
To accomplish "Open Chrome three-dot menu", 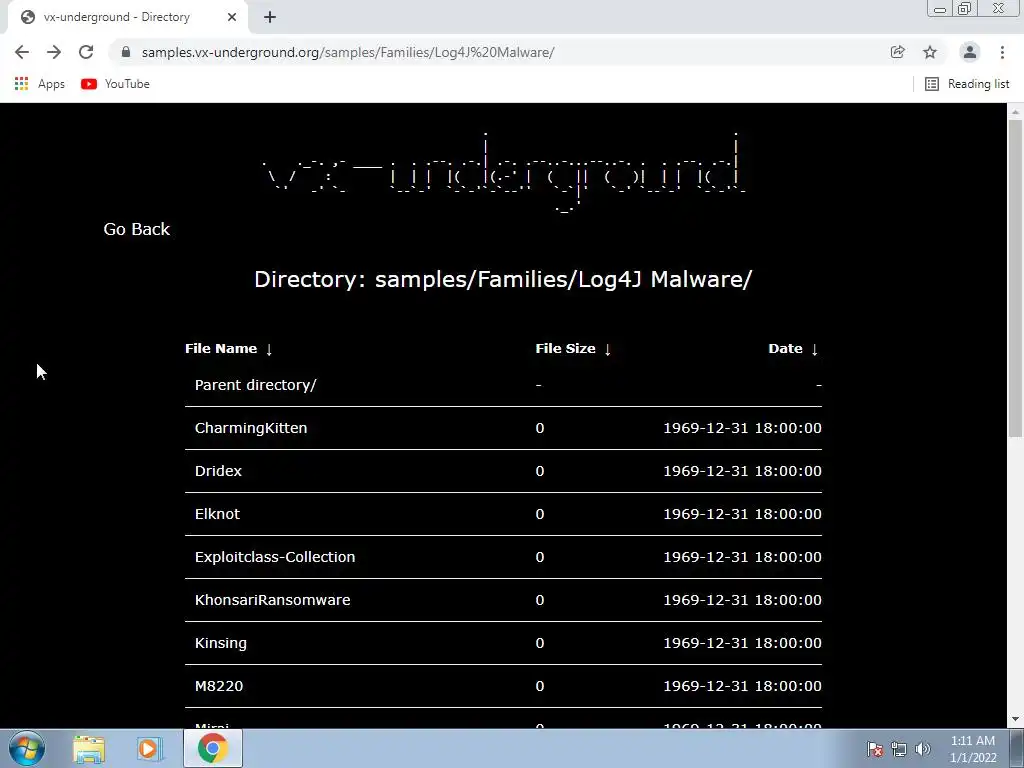I will pyautogui.click(x=1002, y=52).
